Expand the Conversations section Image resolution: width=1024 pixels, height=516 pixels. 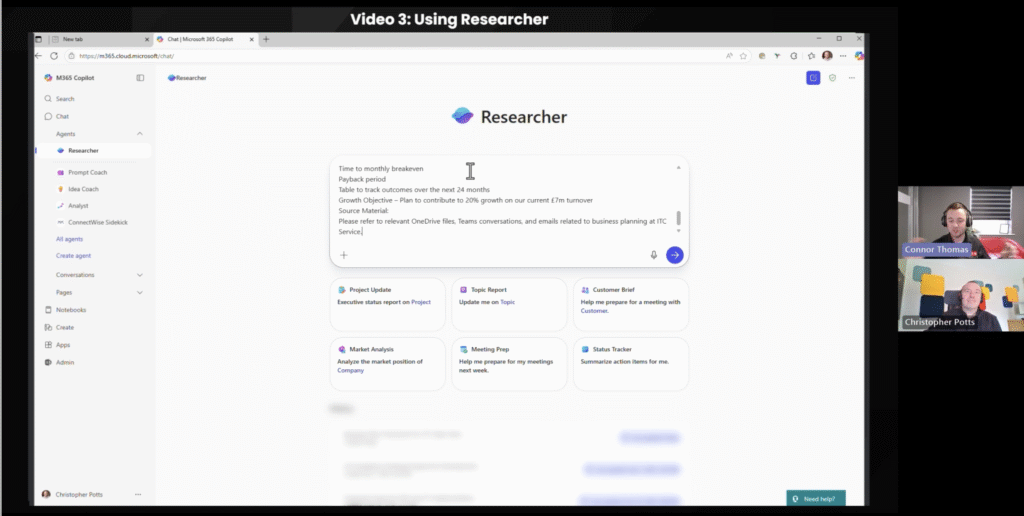(x=99, y=275)
